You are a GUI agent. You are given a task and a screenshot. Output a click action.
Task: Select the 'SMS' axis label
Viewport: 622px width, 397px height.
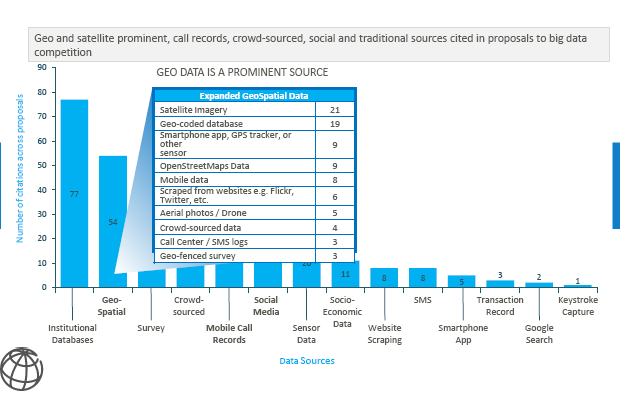click(x=422, y=300)
